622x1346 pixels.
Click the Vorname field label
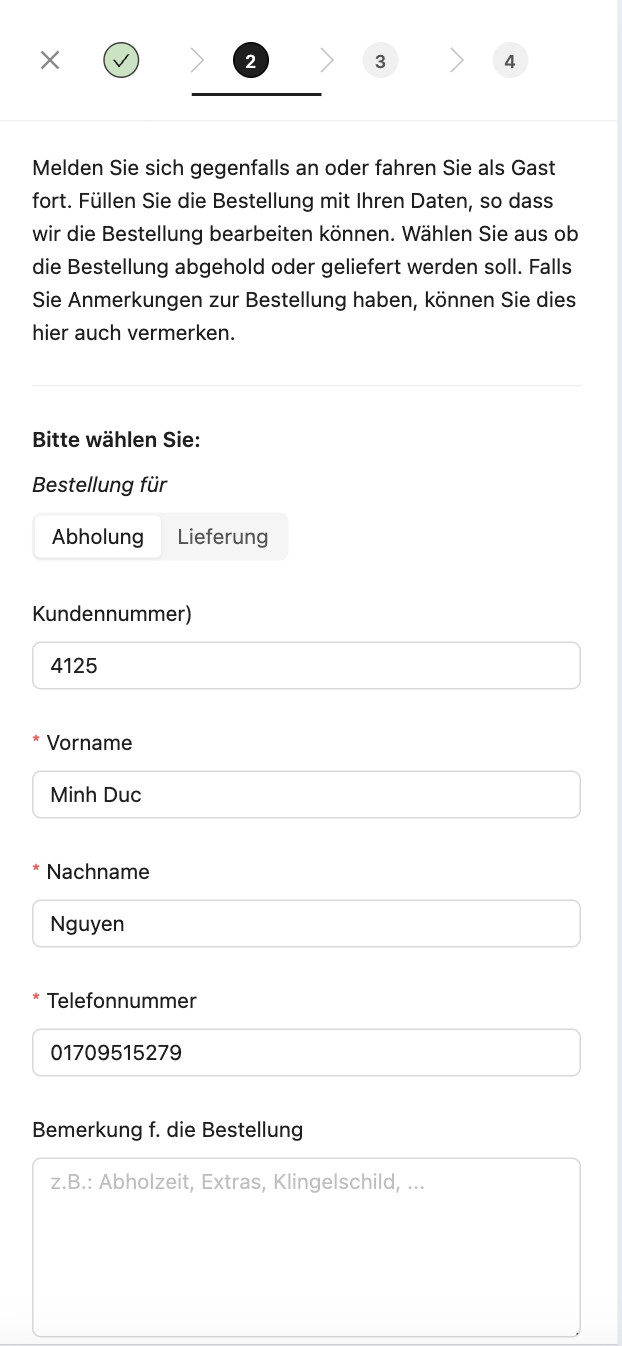[x=89, y=743]
